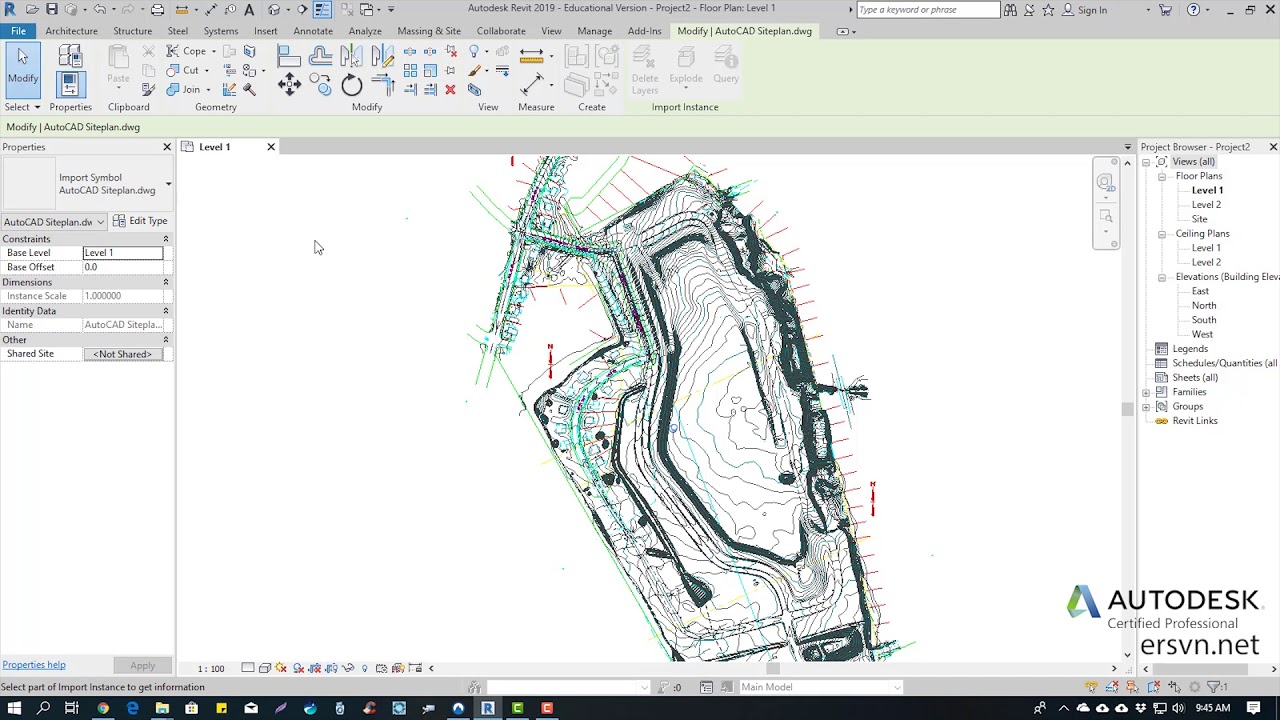Click the Aligned Dimension icon in the Measure panel

coord(531,85)
